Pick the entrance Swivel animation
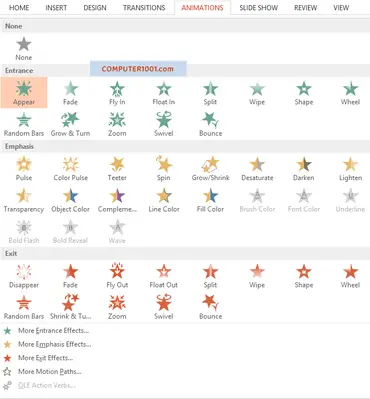The height and width of the screenshot is (399, 370). pos(164,125)
